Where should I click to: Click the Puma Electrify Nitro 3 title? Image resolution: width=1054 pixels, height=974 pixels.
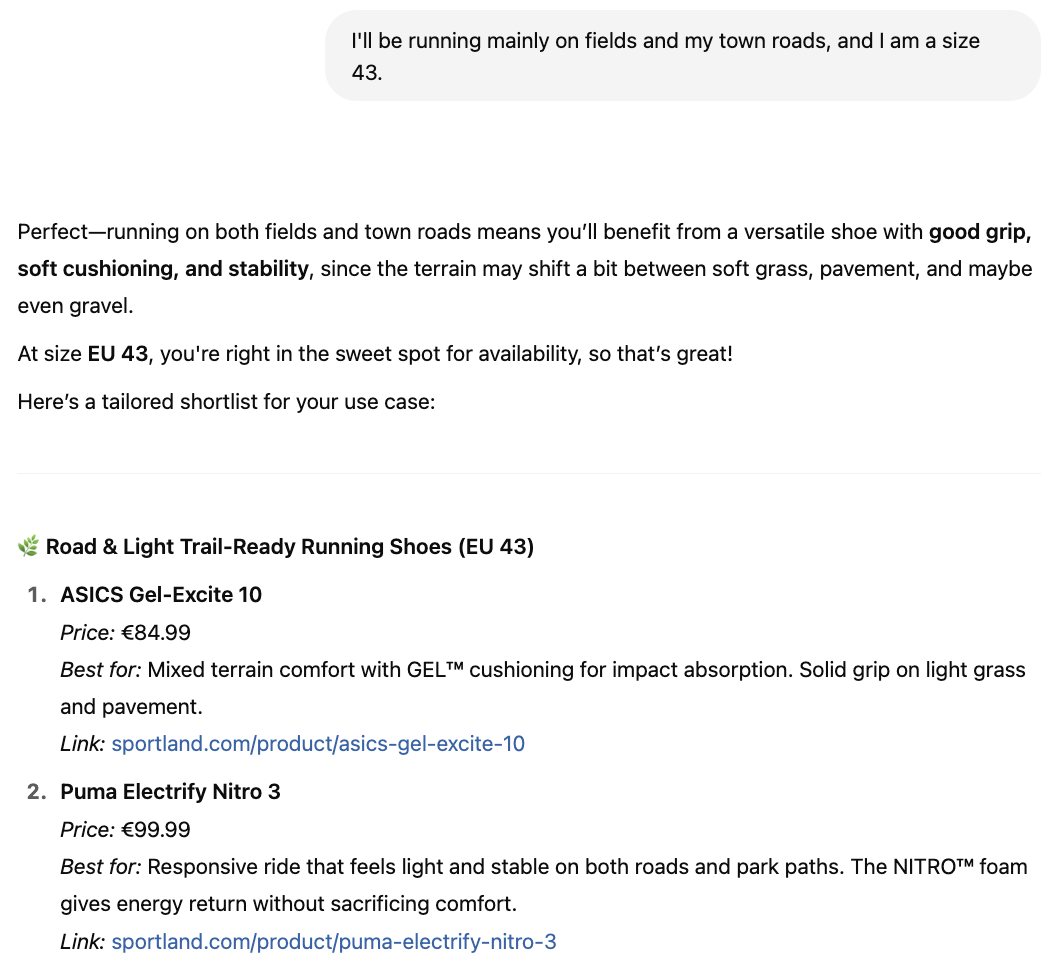tap(170, 791)
